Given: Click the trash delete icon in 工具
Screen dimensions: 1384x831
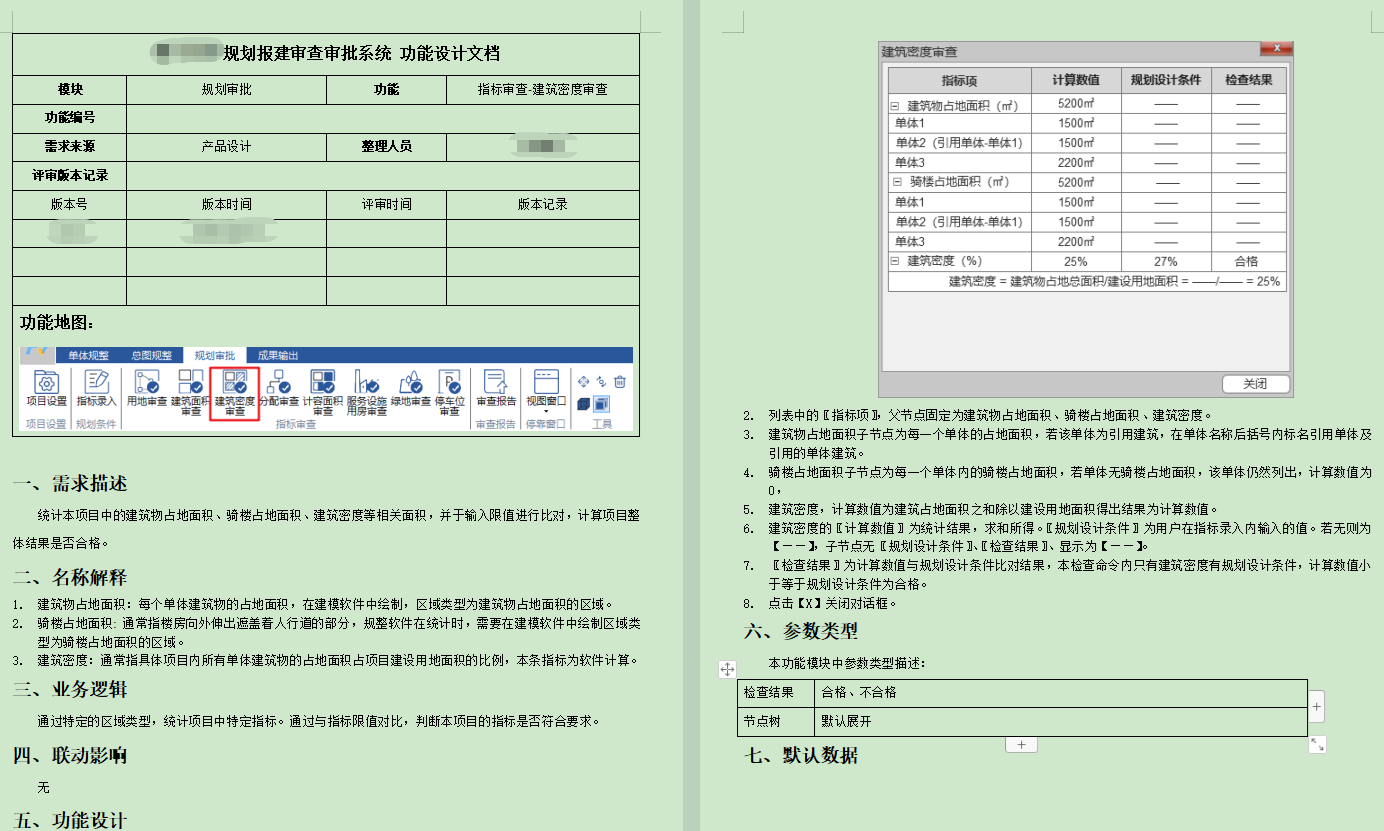Looking at the screenshot, I should click(x=620, y=381).
